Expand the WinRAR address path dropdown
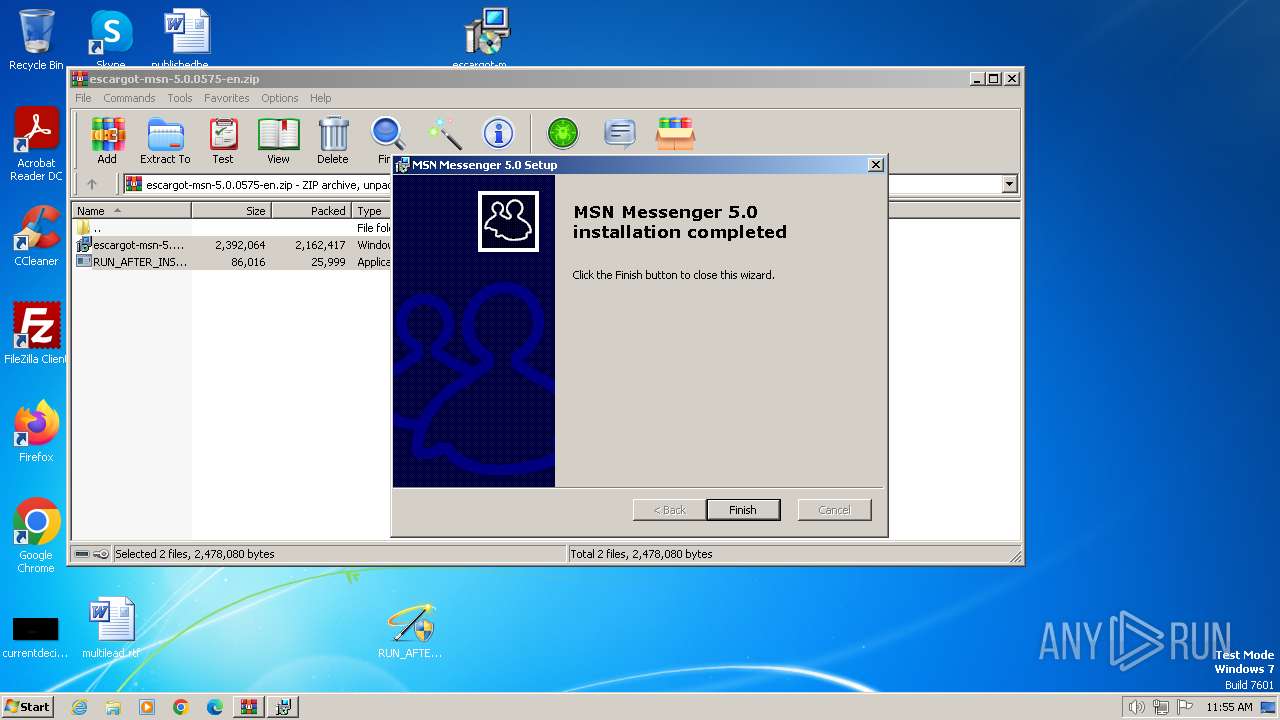1280x720 pixels. point(1009,184)
